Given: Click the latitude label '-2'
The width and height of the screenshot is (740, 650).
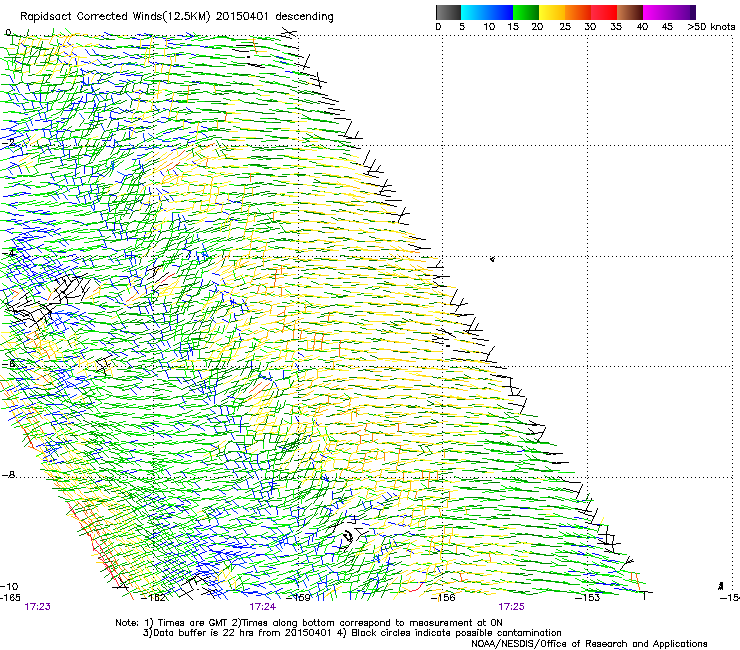Looking at the screenshot, I should click(x=9, y=142).
